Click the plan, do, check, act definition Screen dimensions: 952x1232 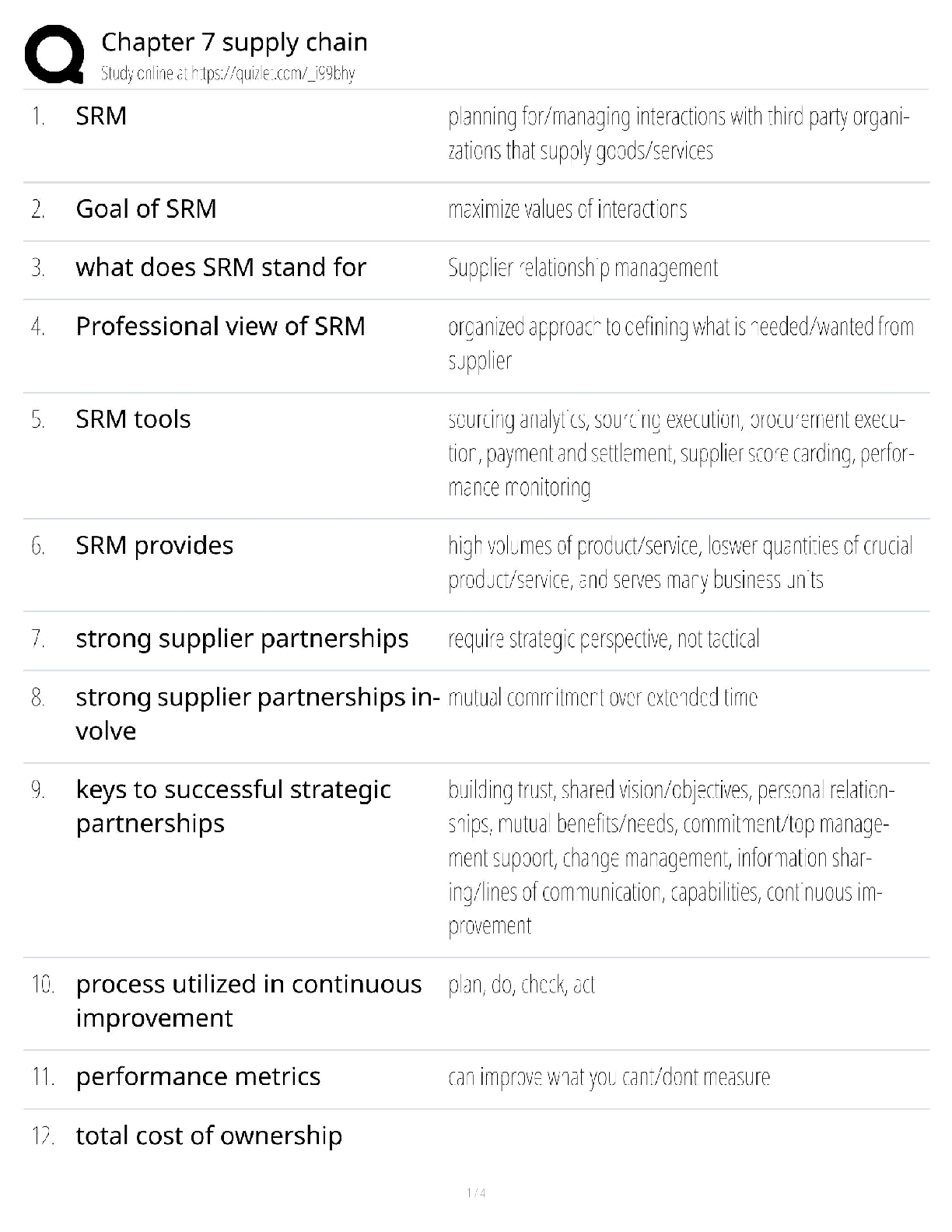521,985
